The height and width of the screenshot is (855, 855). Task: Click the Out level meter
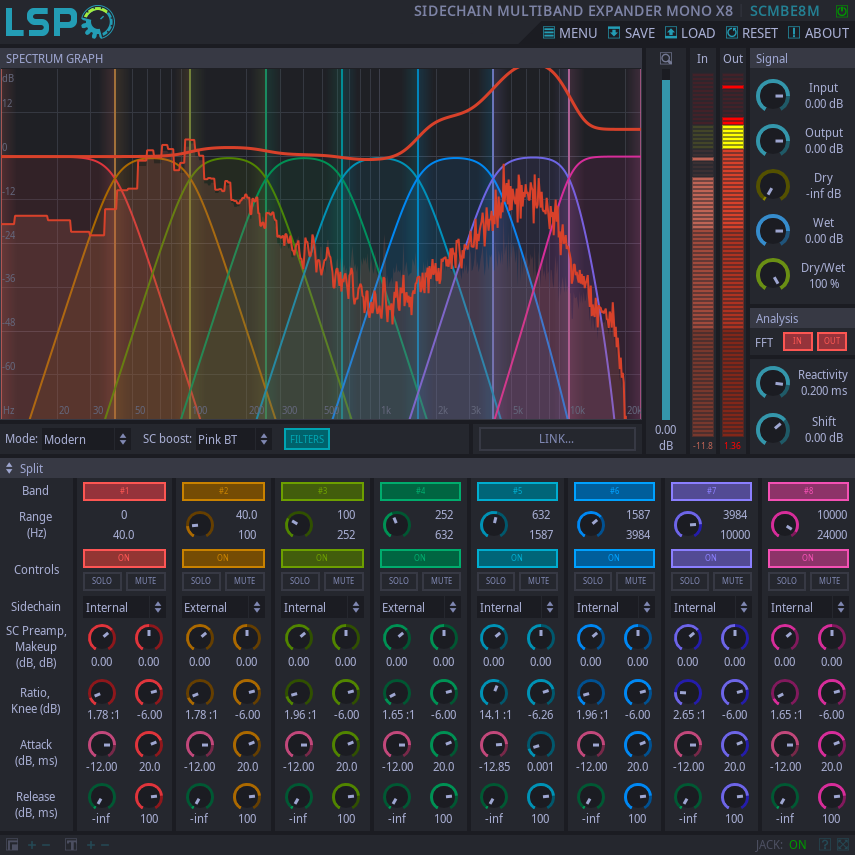coord(733,254)
